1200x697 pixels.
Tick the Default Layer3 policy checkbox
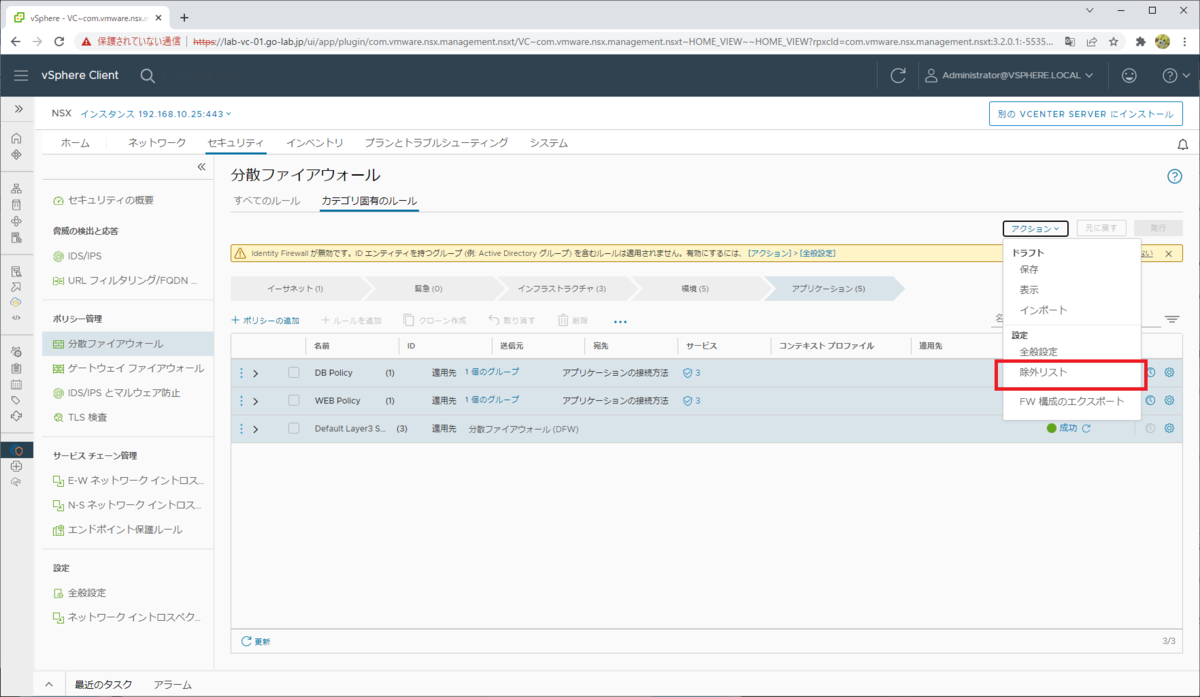point(294,428)
